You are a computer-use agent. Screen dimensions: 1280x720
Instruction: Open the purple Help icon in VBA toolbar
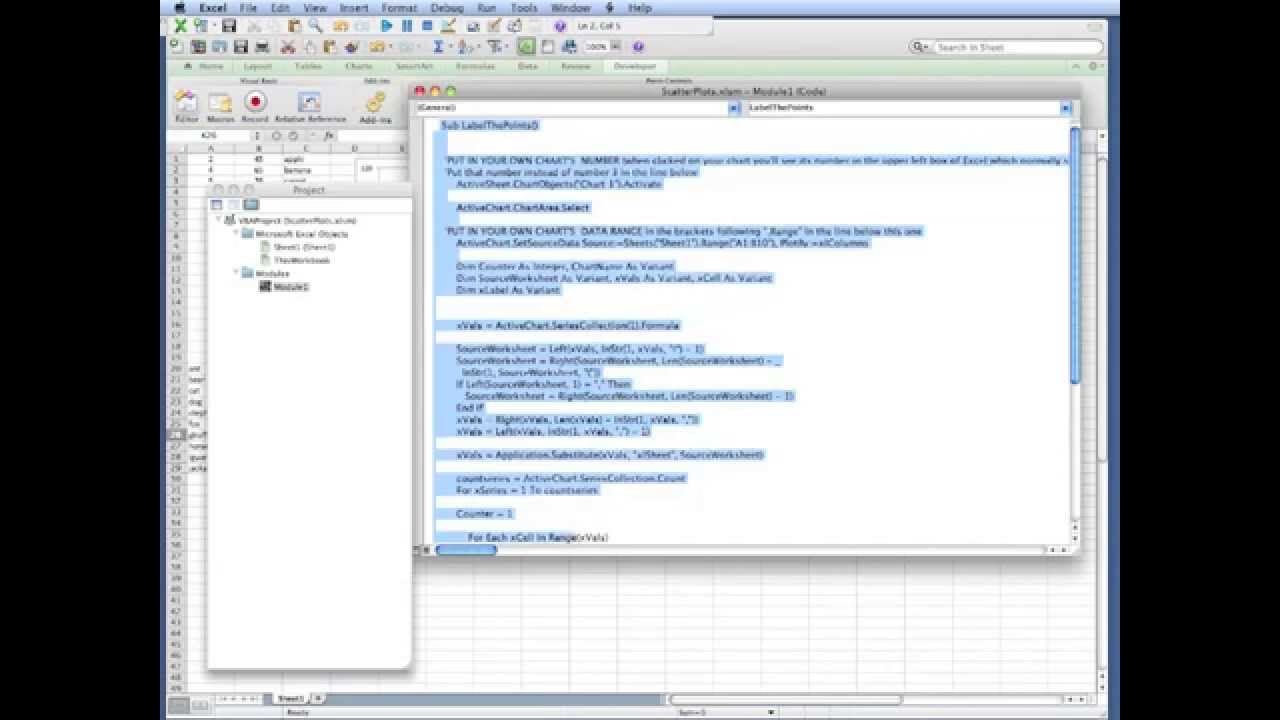(560, 26)
